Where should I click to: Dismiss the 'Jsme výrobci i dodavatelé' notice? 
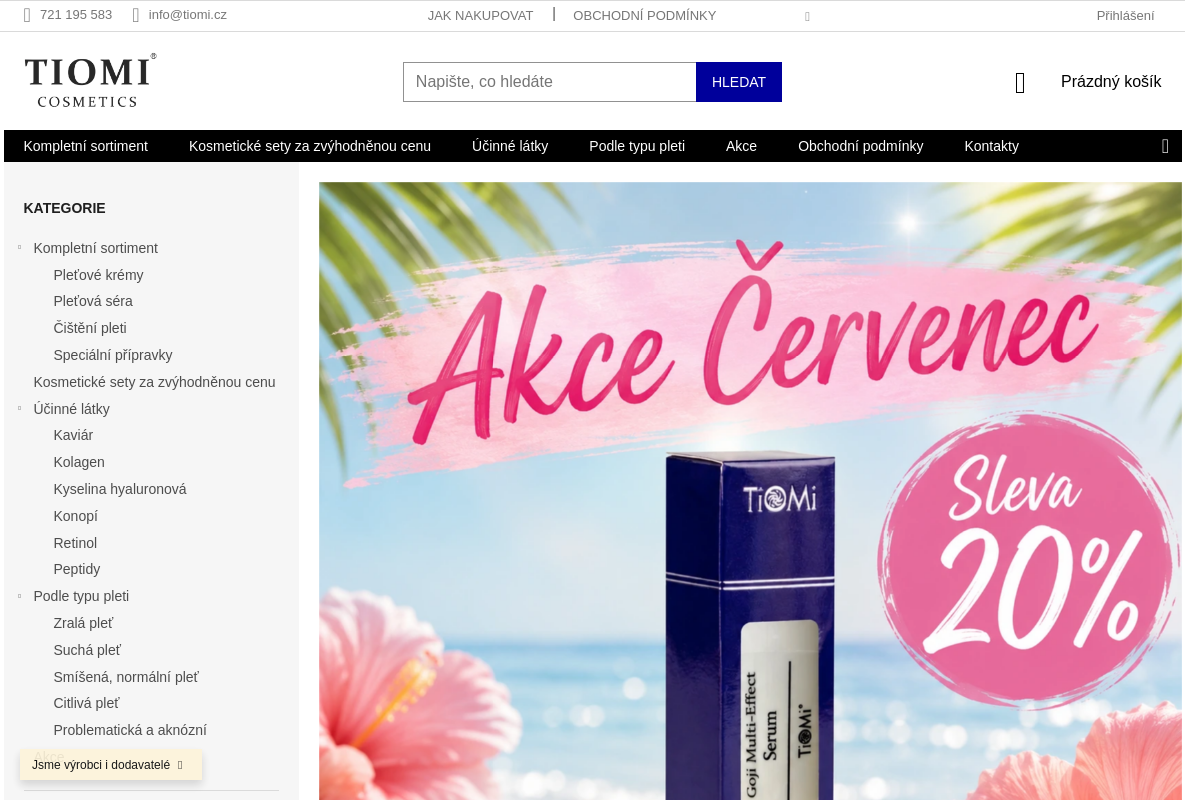[x=180, y=765]
